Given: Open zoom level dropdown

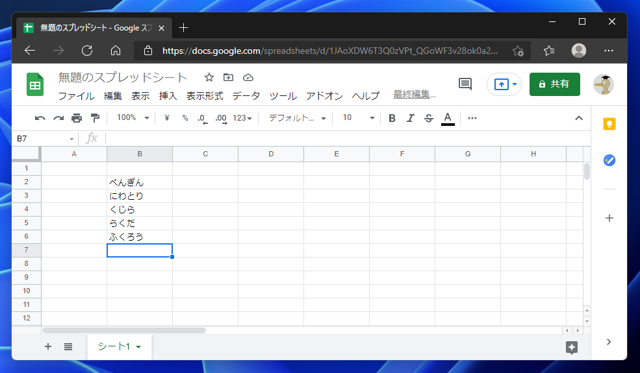Looking at the screenshot, I should click(133, 118).
